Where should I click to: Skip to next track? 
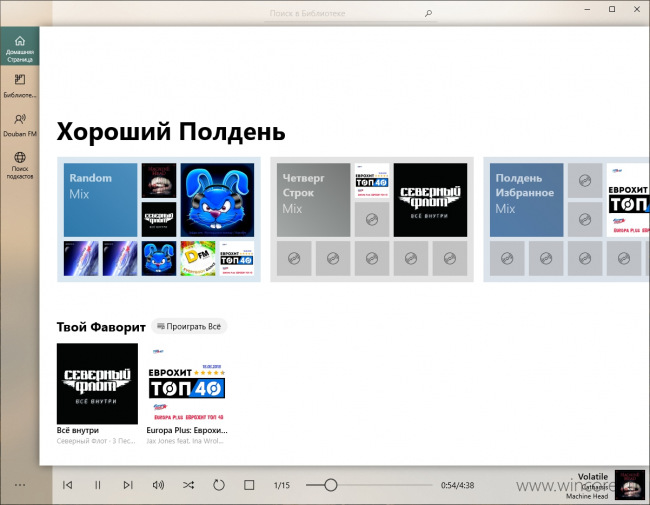(128, 485)
